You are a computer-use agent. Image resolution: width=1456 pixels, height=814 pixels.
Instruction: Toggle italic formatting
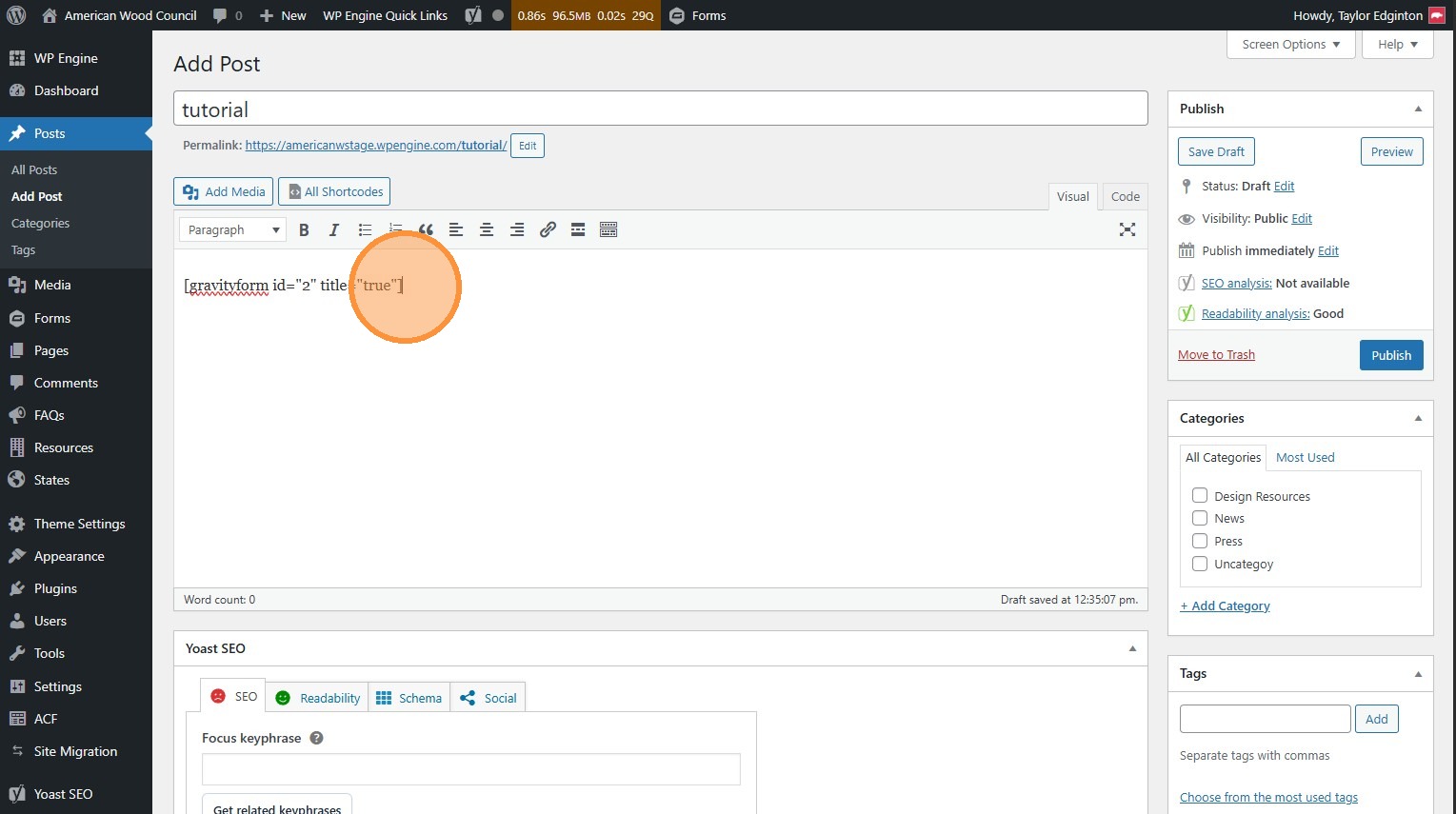tap(334, 229)
